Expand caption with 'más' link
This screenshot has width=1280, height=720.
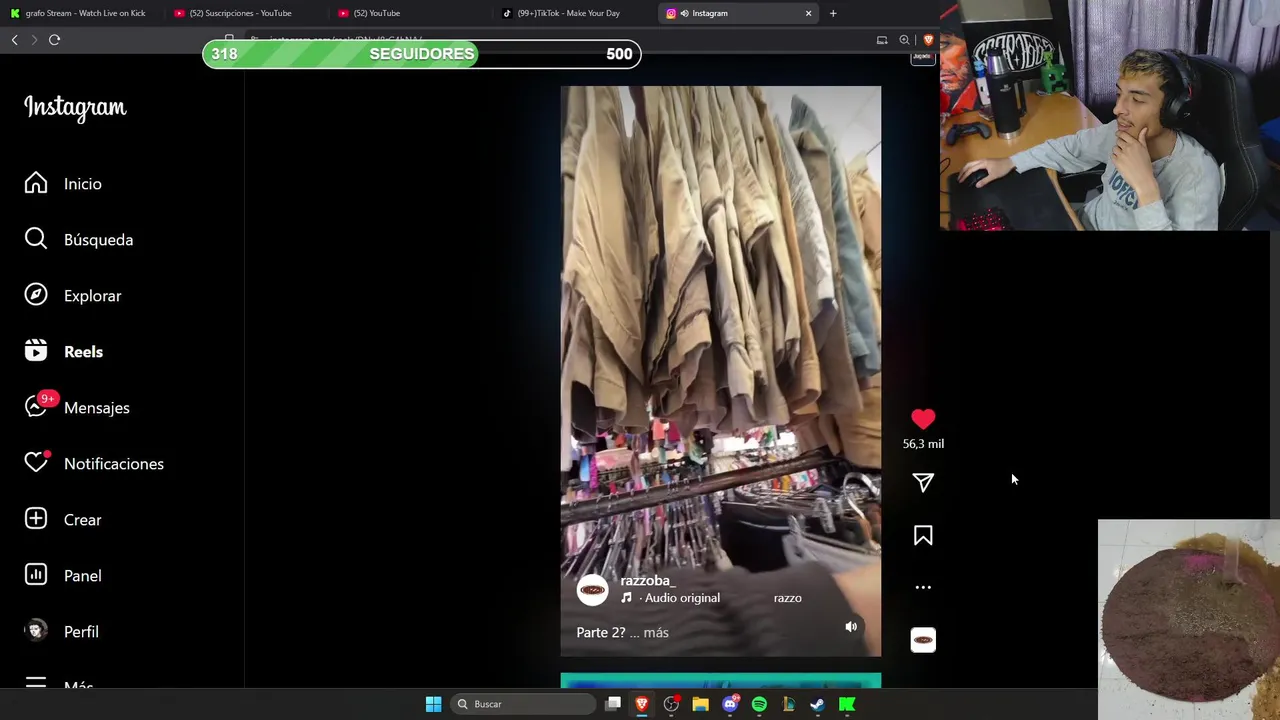point(656,632)
